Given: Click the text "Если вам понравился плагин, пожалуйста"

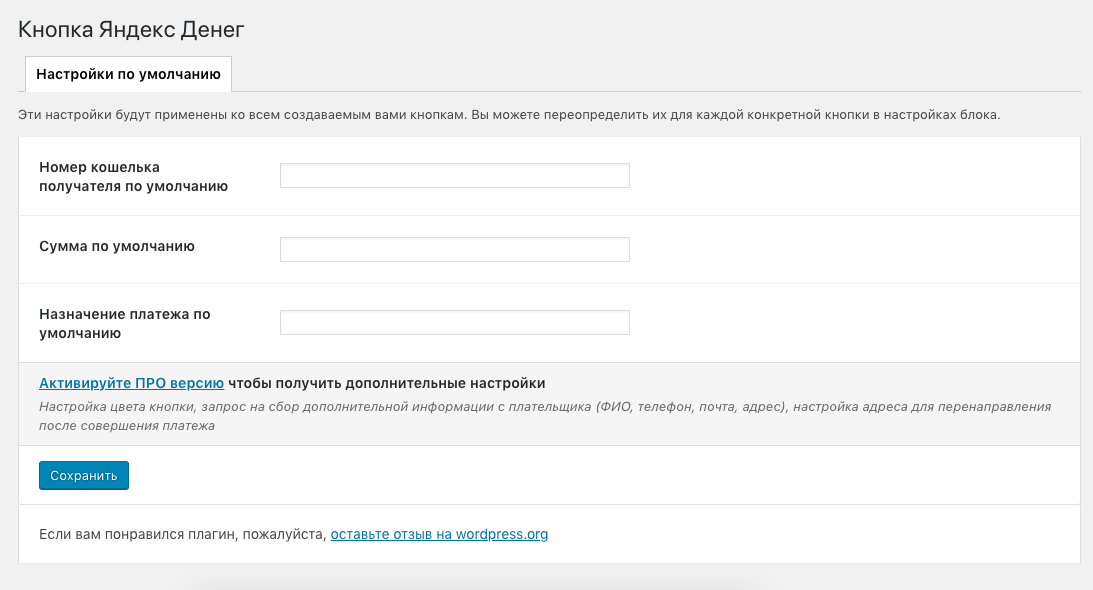Looking at the screenshot, I should pos(182,534).
